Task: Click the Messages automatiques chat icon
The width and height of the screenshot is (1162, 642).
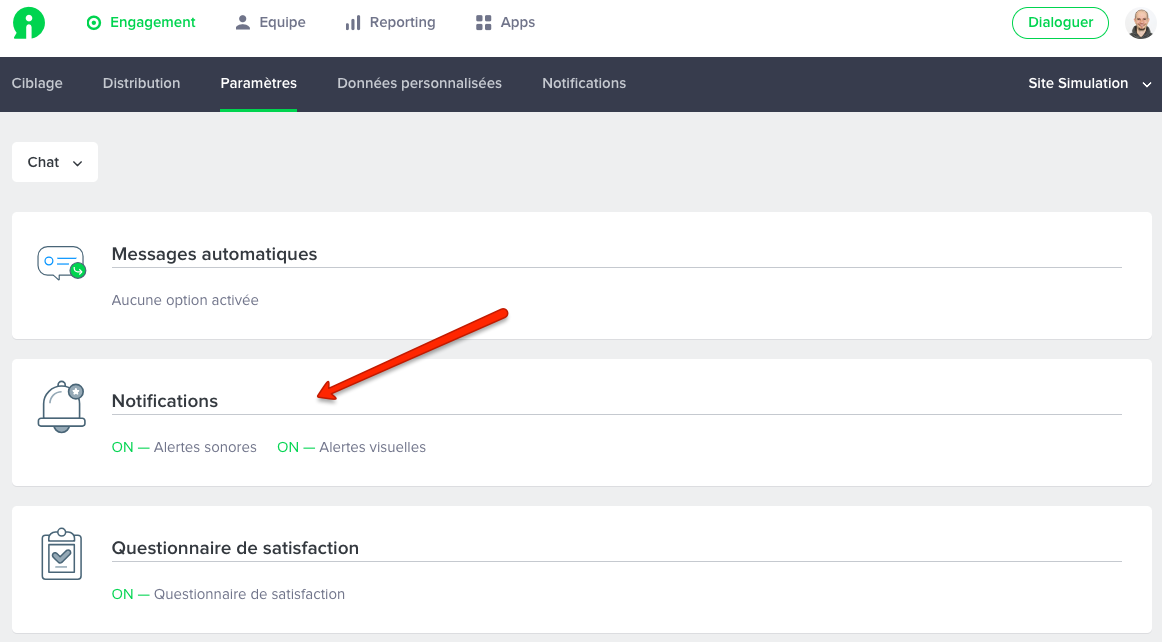Action: (62, 262)
